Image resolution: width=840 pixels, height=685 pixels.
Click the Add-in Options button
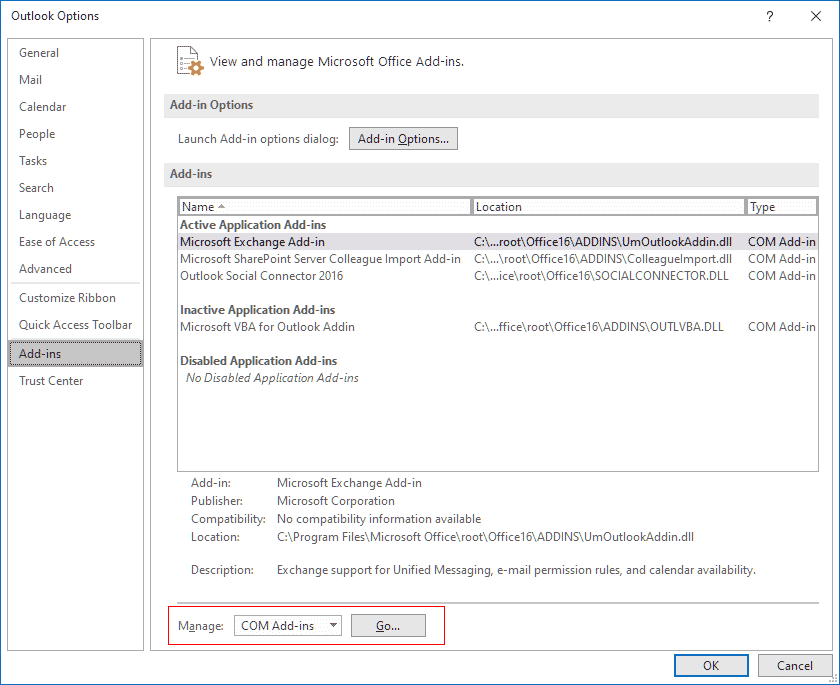[403, 139]
